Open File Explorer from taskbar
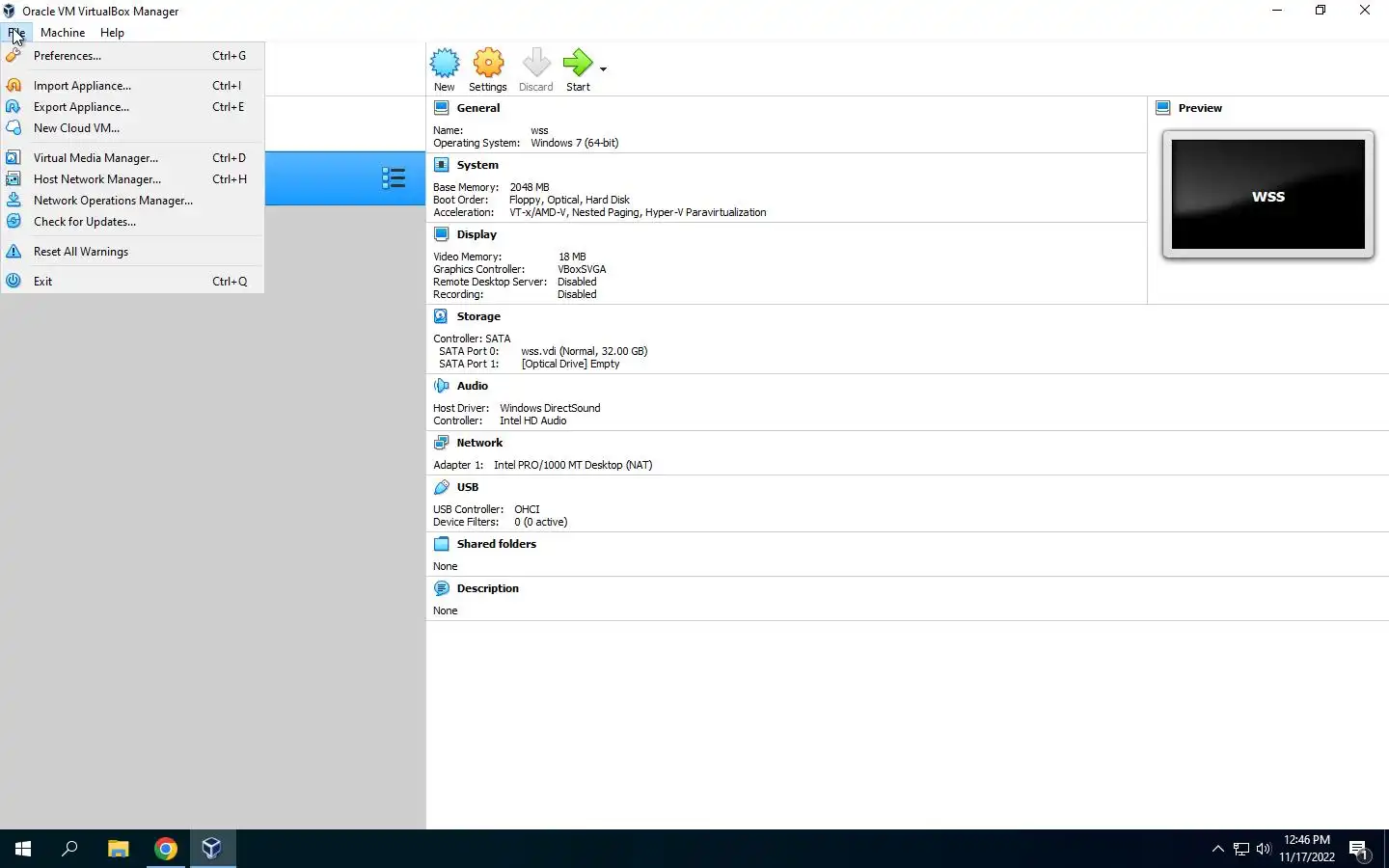 pos(118,849)
